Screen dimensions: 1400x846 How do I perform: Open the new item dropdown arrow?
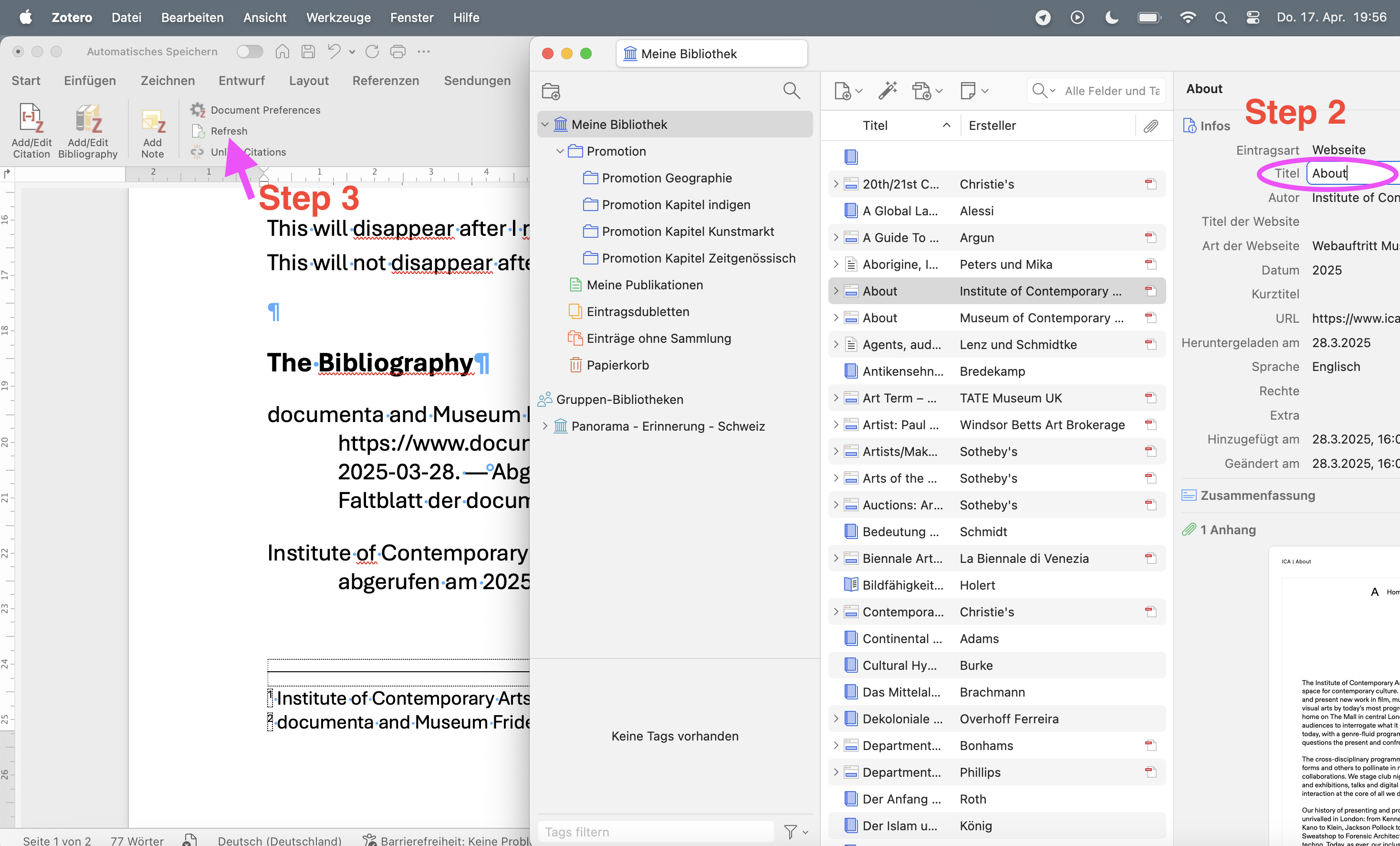859,91
